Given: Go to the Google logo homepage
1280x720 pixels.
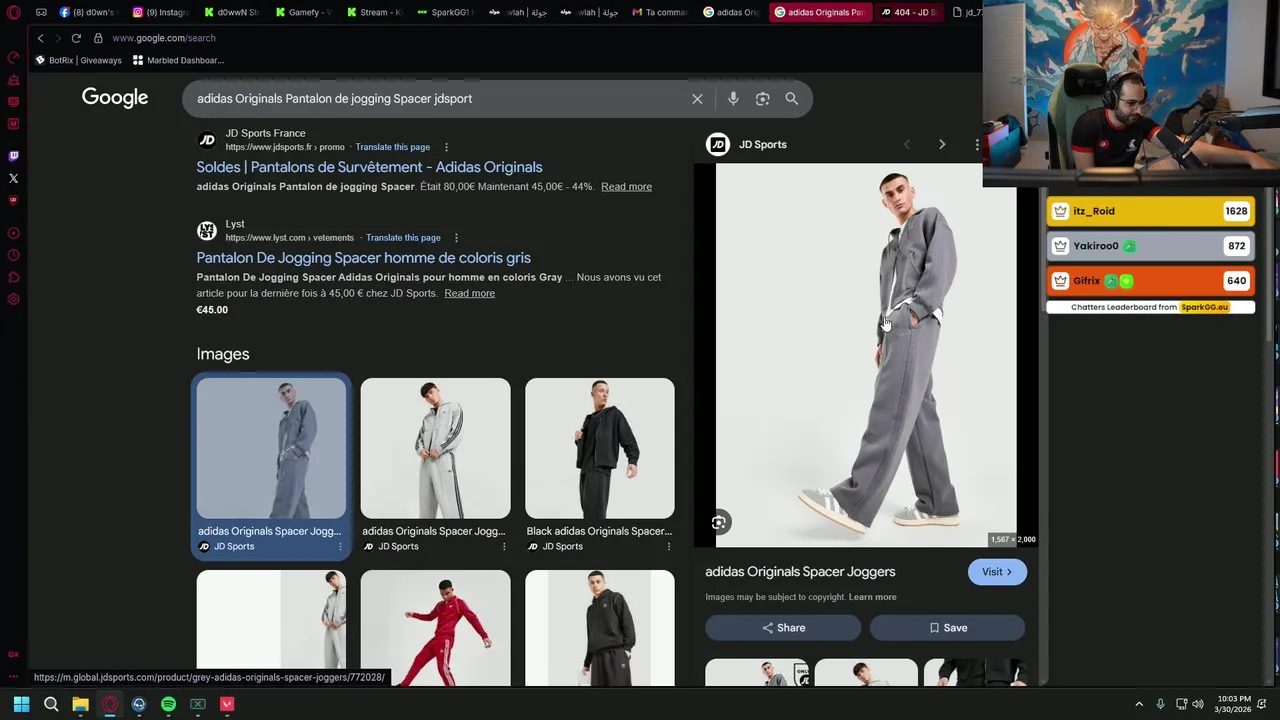Looking at the screenshot, I should (x=115, y=98).
